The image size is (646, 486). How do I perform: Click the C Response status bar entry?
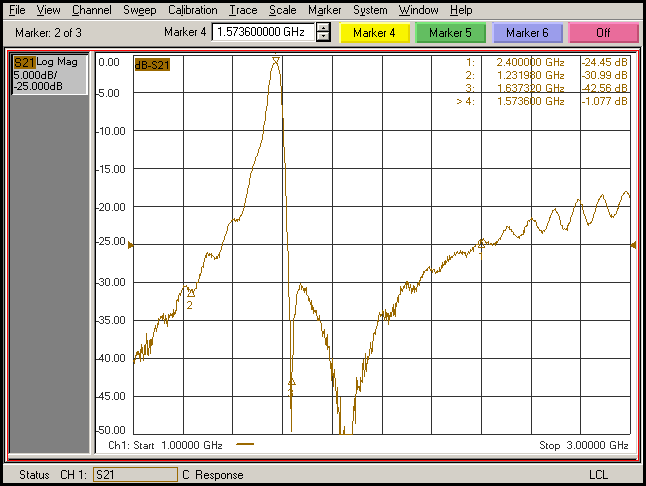pyautogui.click(x=213, y=475)
